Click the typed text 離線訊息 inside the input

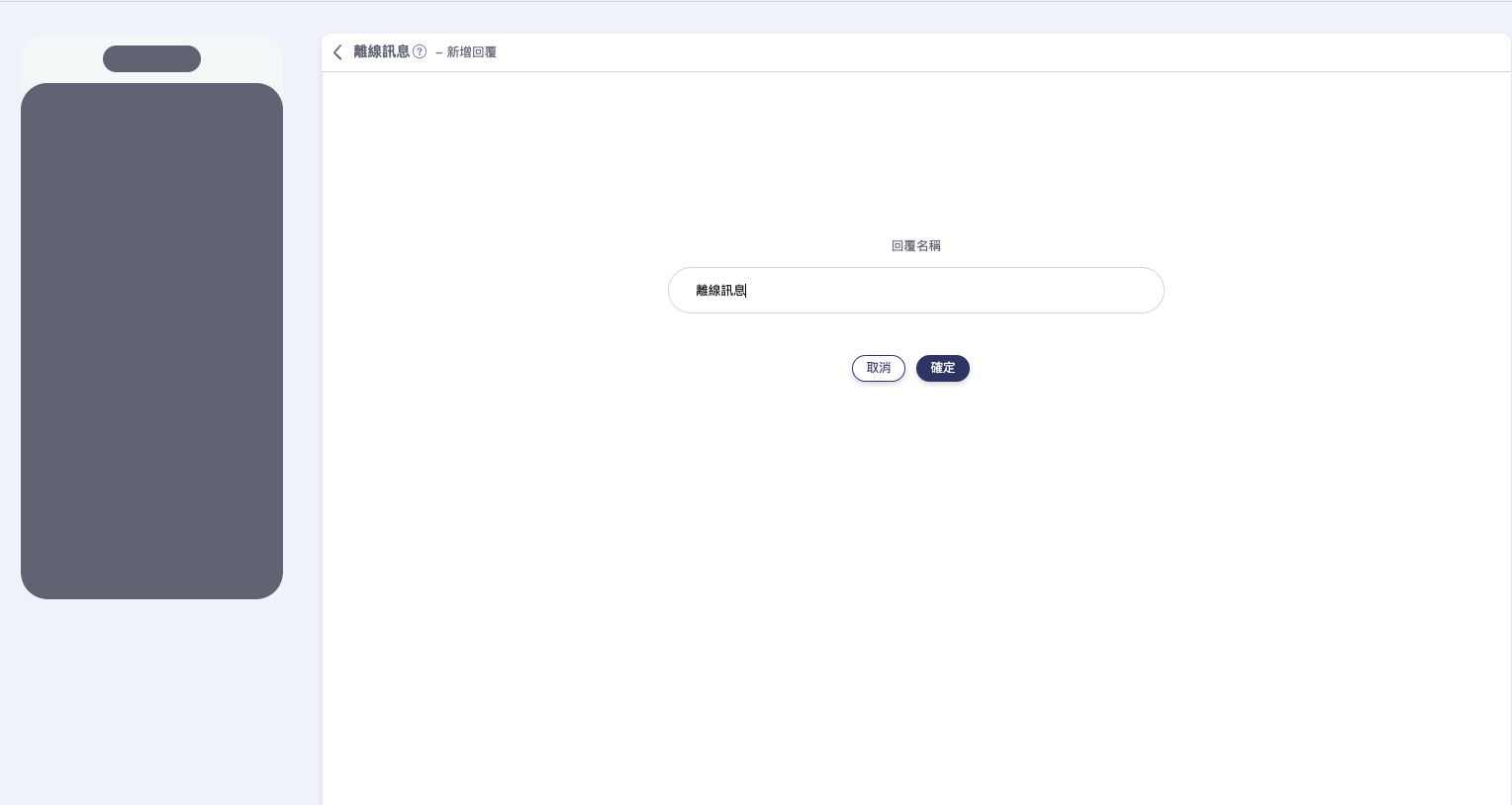coord(720,291)
